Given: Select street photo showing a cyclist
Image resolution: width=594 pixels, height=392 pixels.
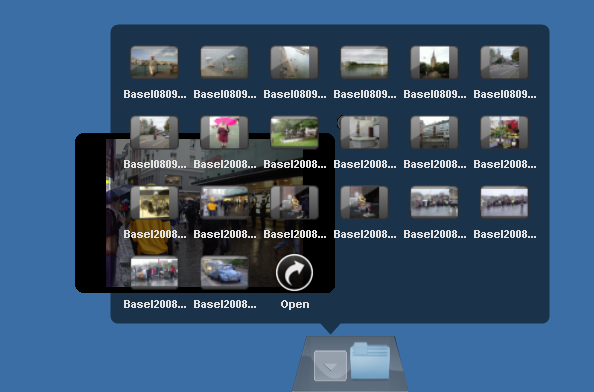Looking at the screenshot, I should tap(154, 132).
